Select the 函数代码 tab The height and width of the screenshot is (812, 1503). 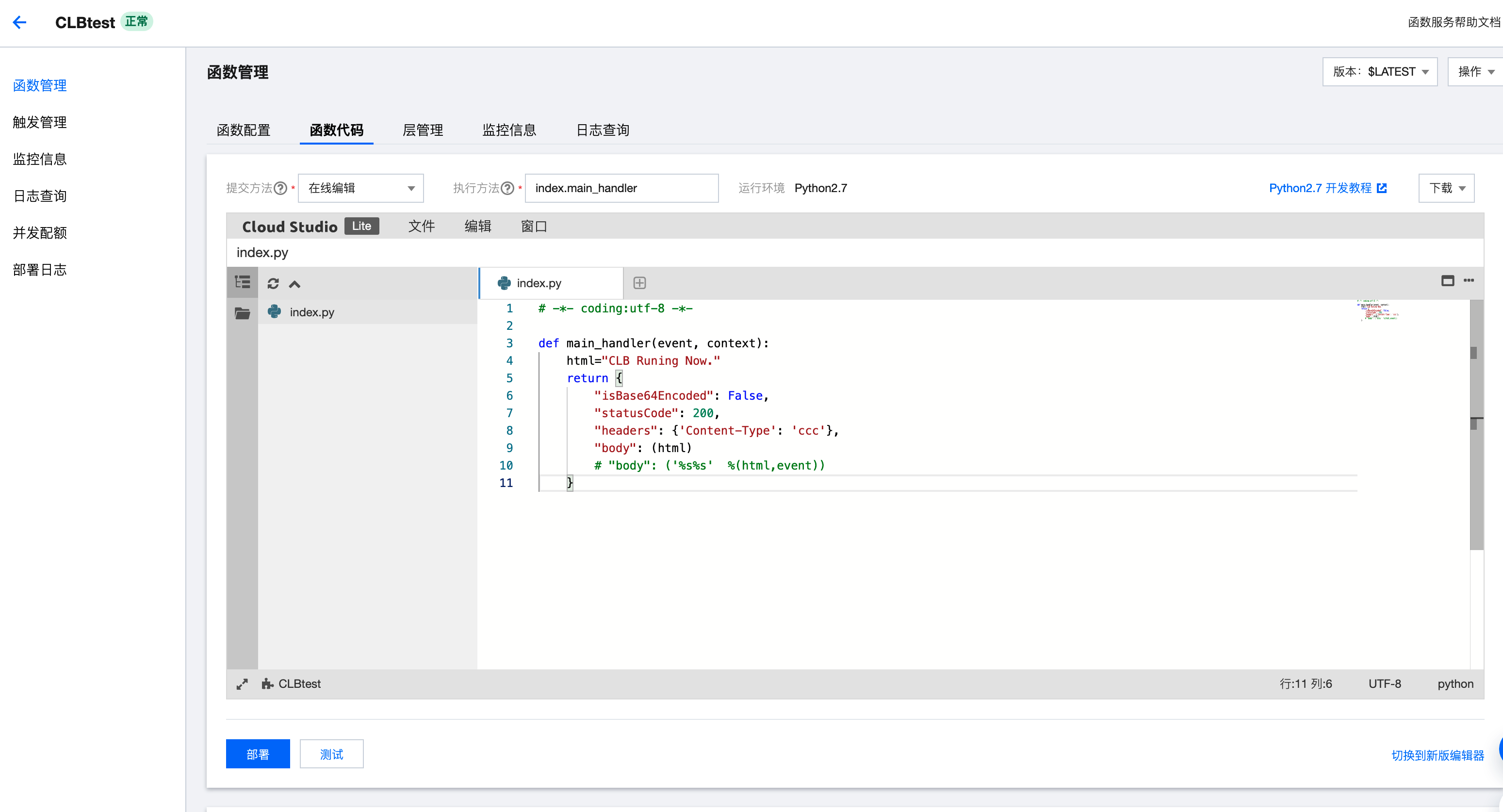[x=337, y=130]
